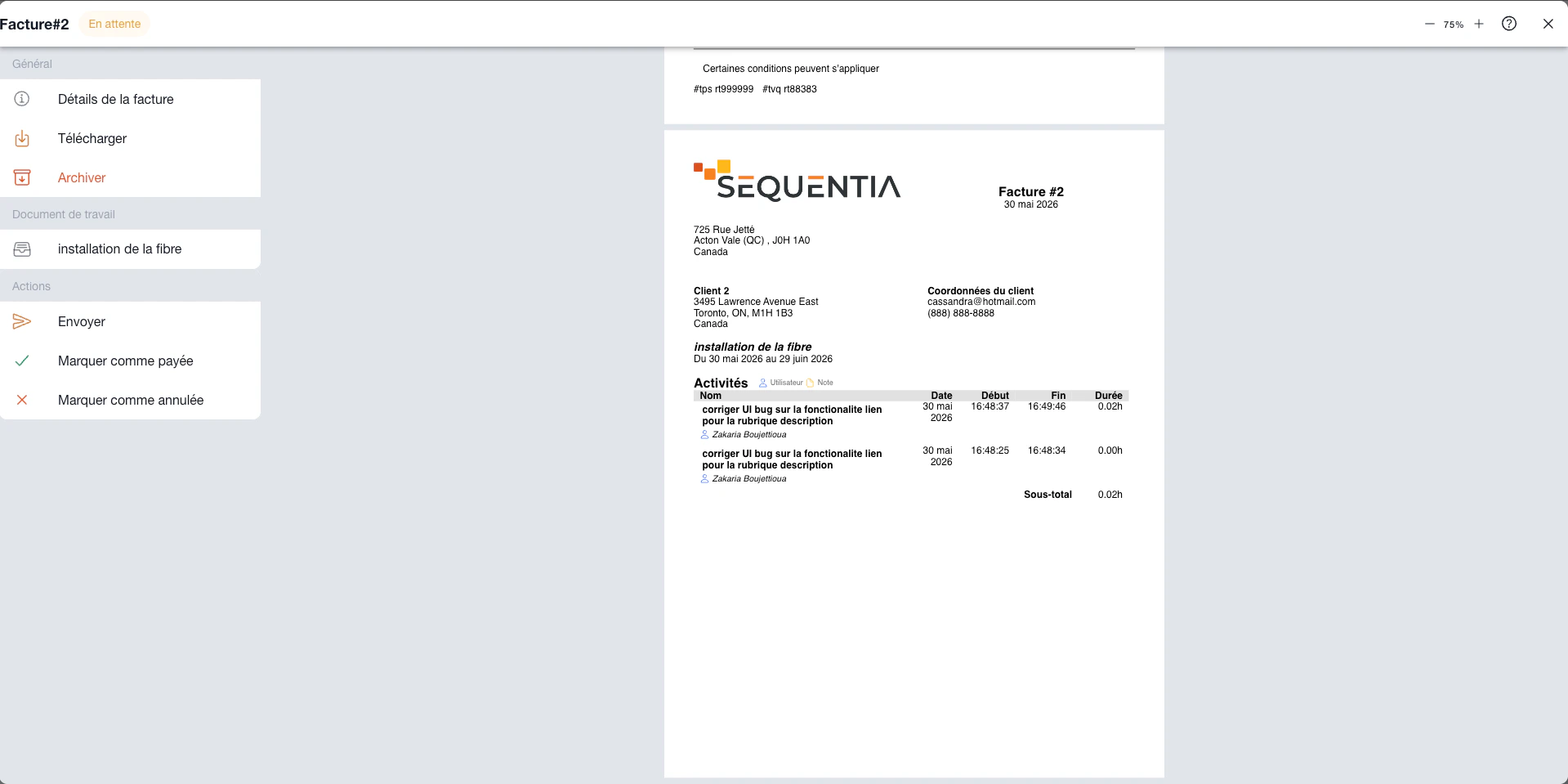Click the Envoyer paper plane icon

click(x=22, y=321)
